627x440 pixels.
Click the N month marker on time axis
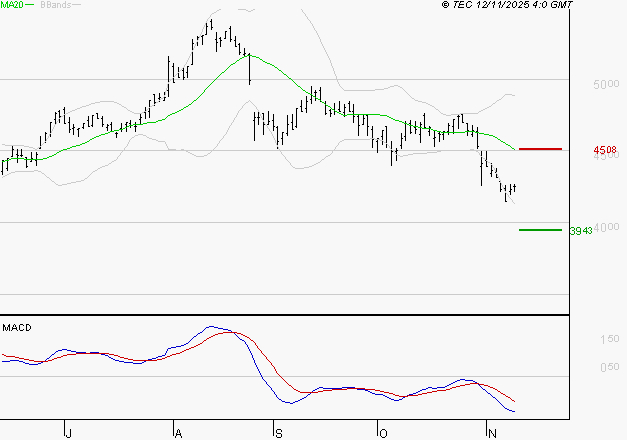coord(492,434)
